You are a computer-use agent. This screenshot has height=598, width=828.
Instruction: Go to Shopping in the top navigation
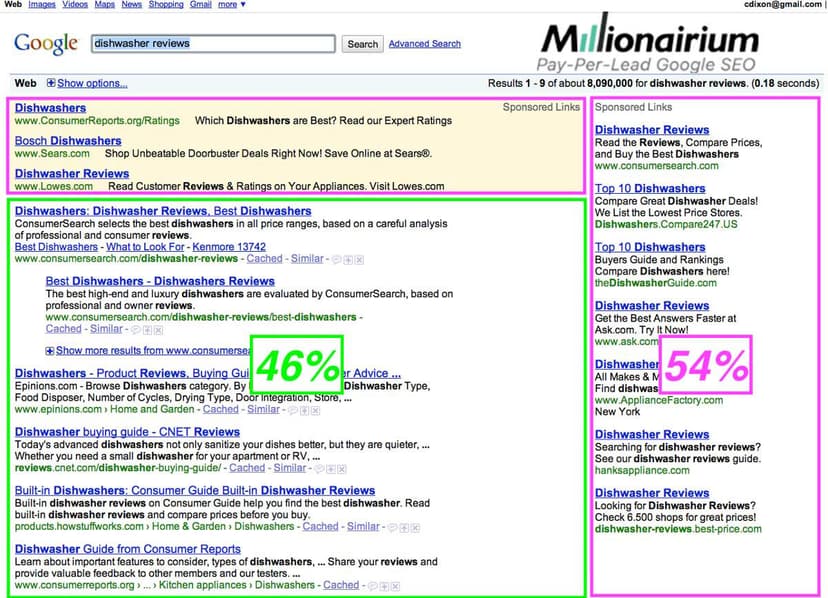click(166, 5)
